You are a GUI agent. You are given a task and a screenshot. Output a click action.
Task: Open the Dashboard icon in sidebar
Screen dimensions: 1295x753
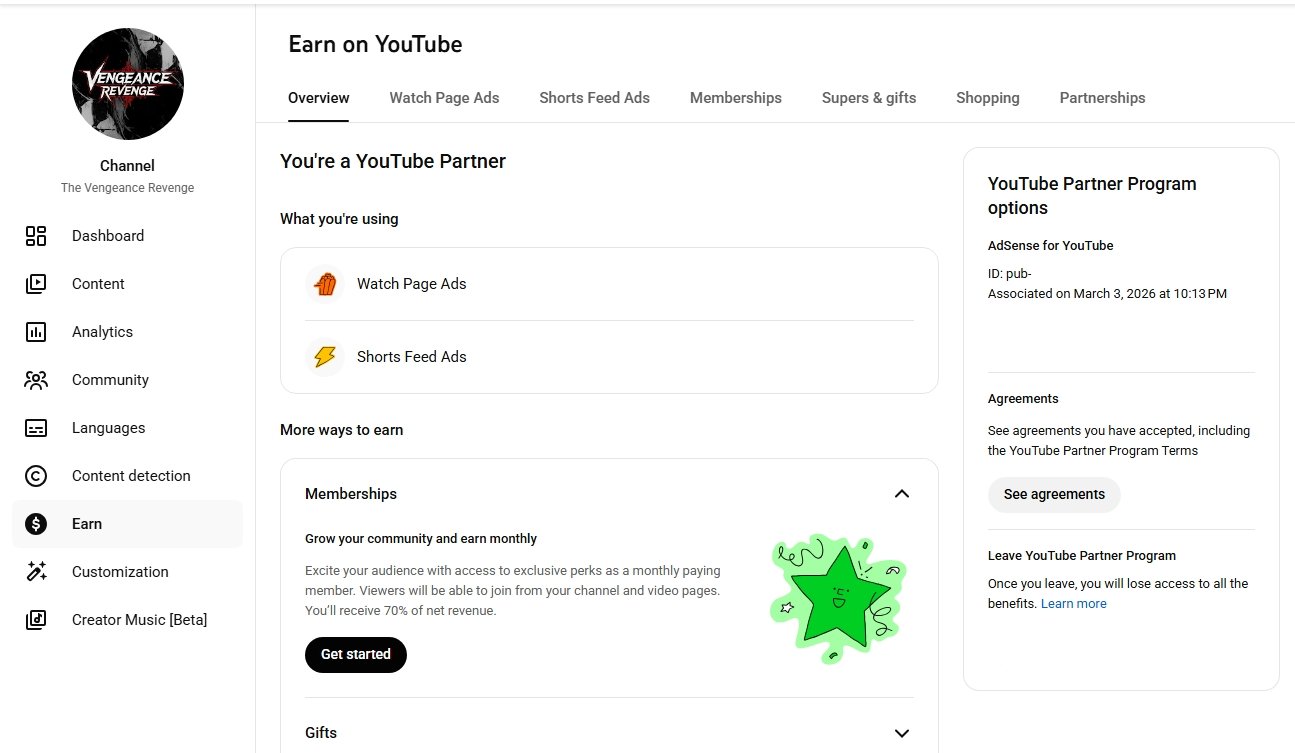click(x=36, y=236)
